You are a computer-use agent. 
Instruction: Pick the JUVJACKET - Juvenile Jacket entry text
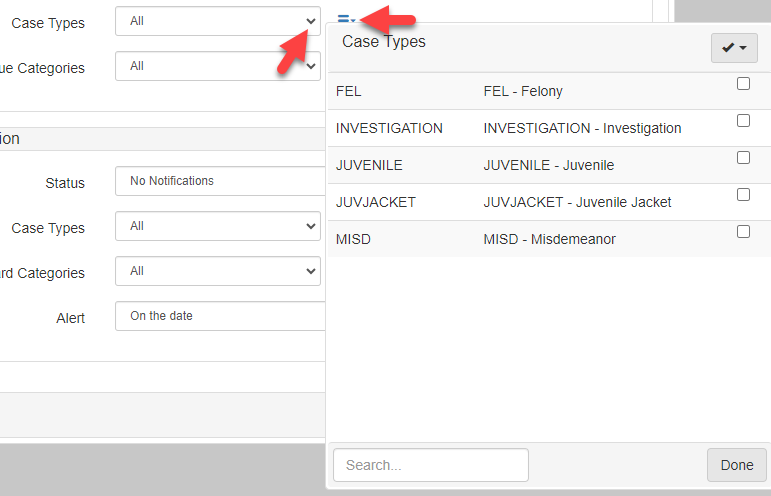pyautogui.click(x=577, y=202)
